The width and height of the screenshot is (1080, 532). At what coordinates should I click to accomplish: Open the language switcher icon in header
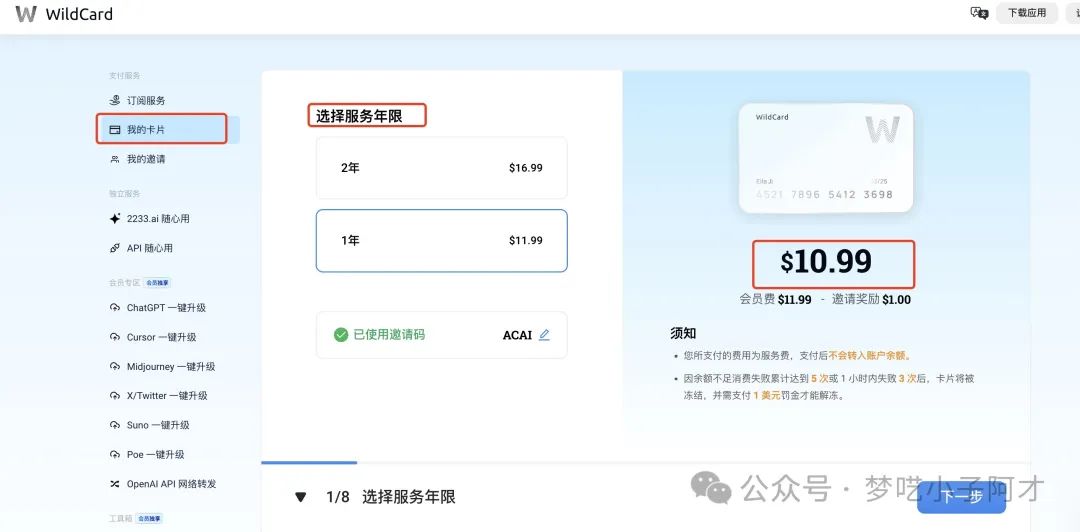(x=978, y=13)
